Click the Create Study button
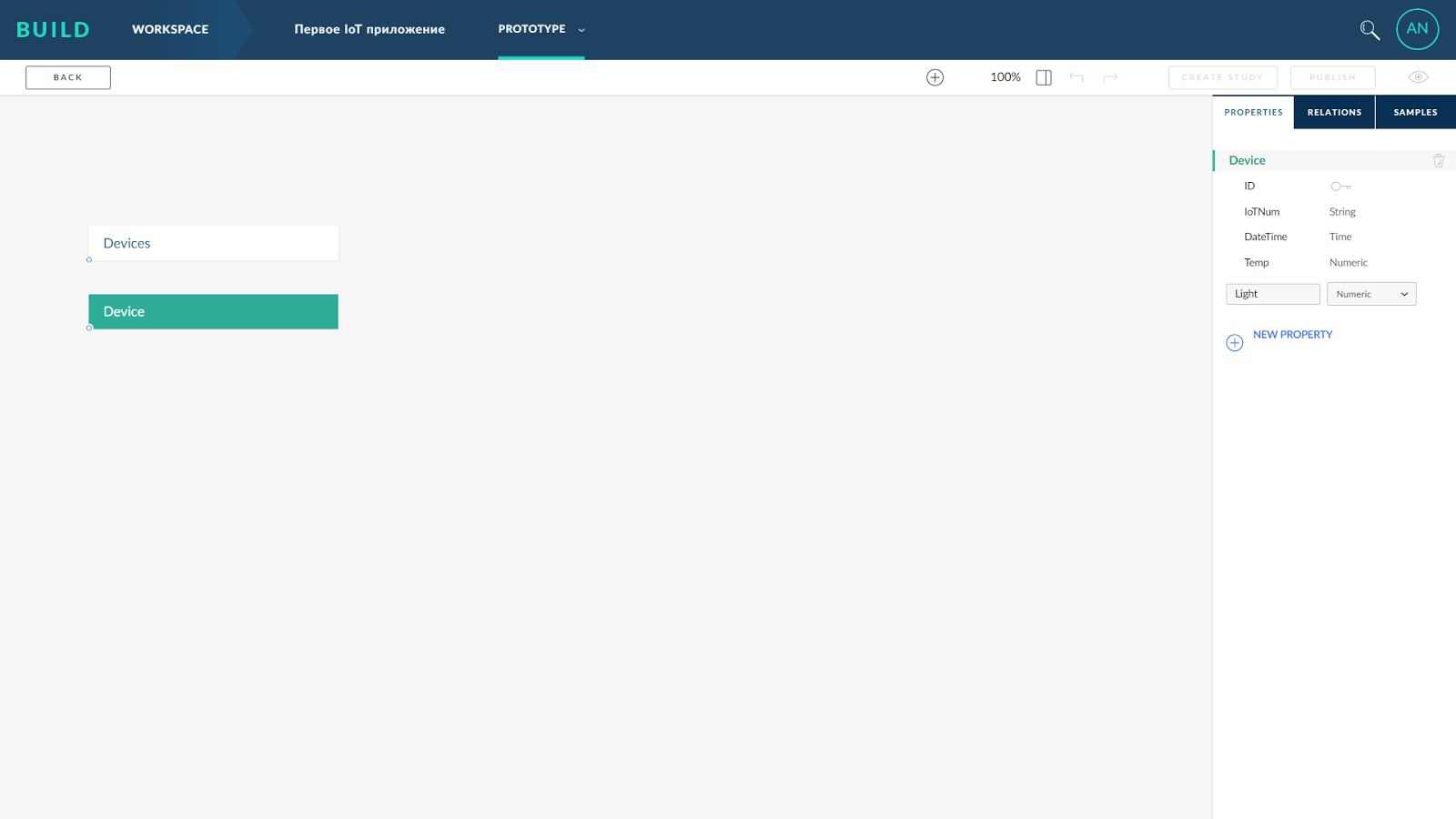This screenshot has height=819, width=1456. point(1222,77)
